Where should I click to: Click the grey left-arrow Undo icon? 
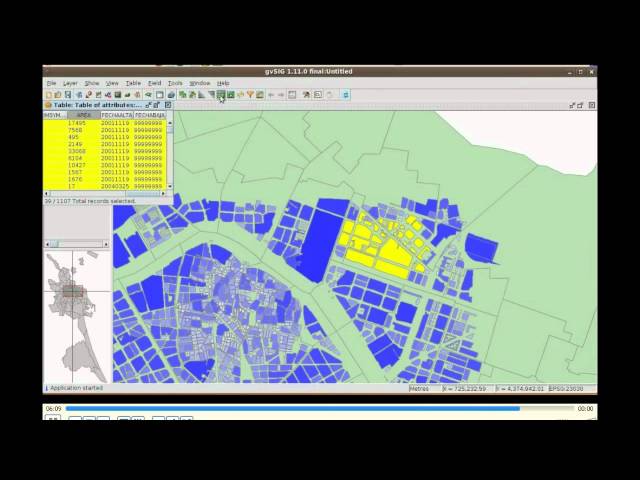click(271, 95)
